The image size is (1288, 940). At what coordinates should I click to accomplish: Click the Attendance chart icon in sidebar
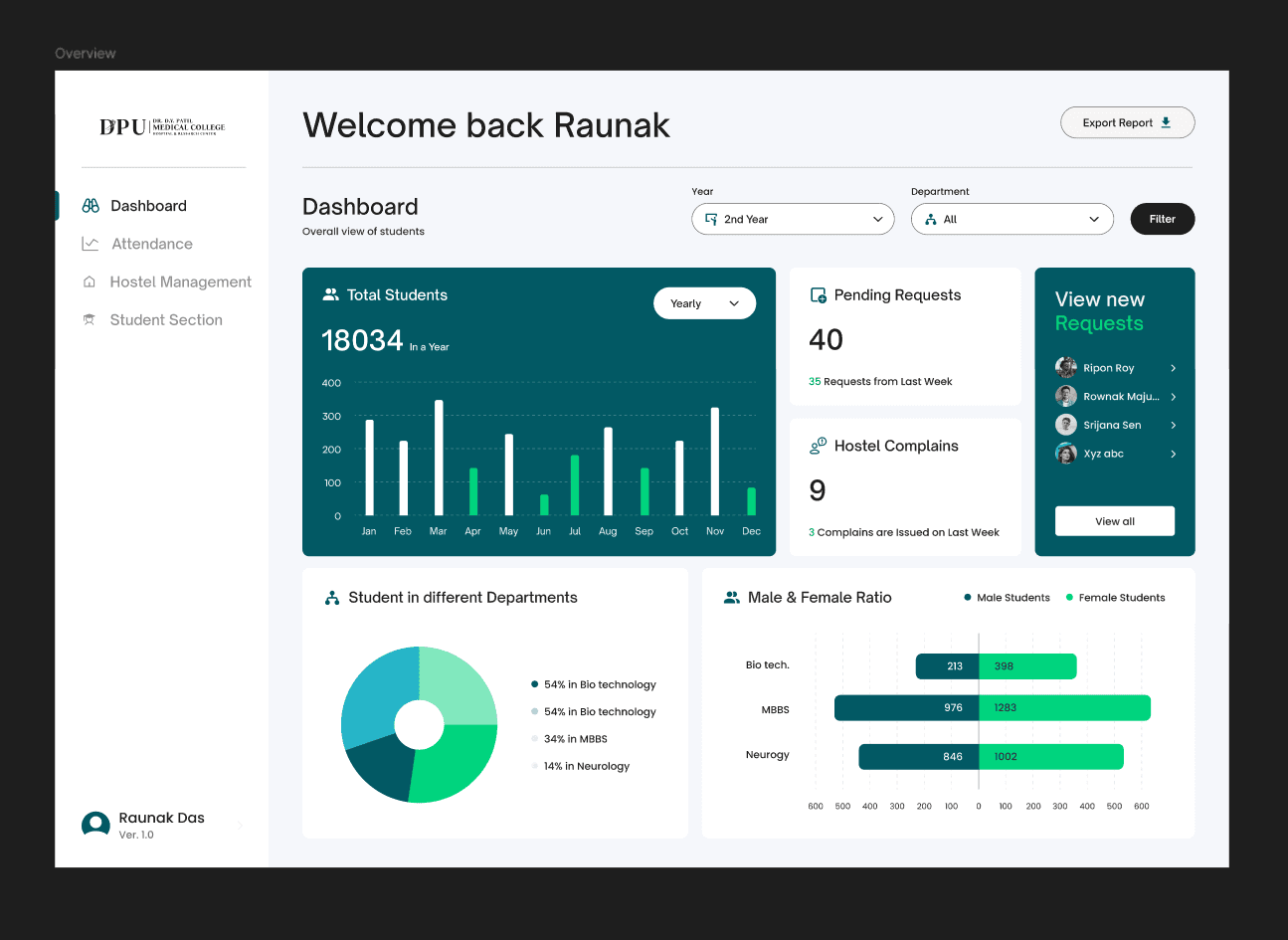point(91,244)
